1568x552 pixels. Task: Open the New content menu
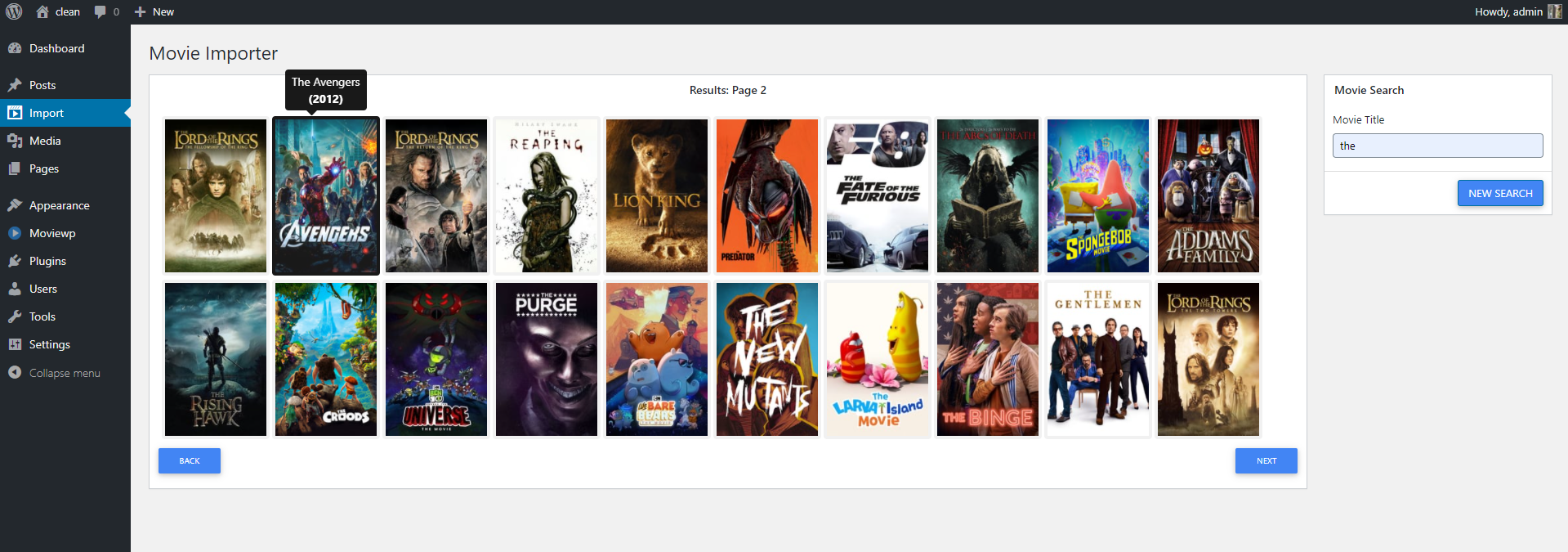154,11
